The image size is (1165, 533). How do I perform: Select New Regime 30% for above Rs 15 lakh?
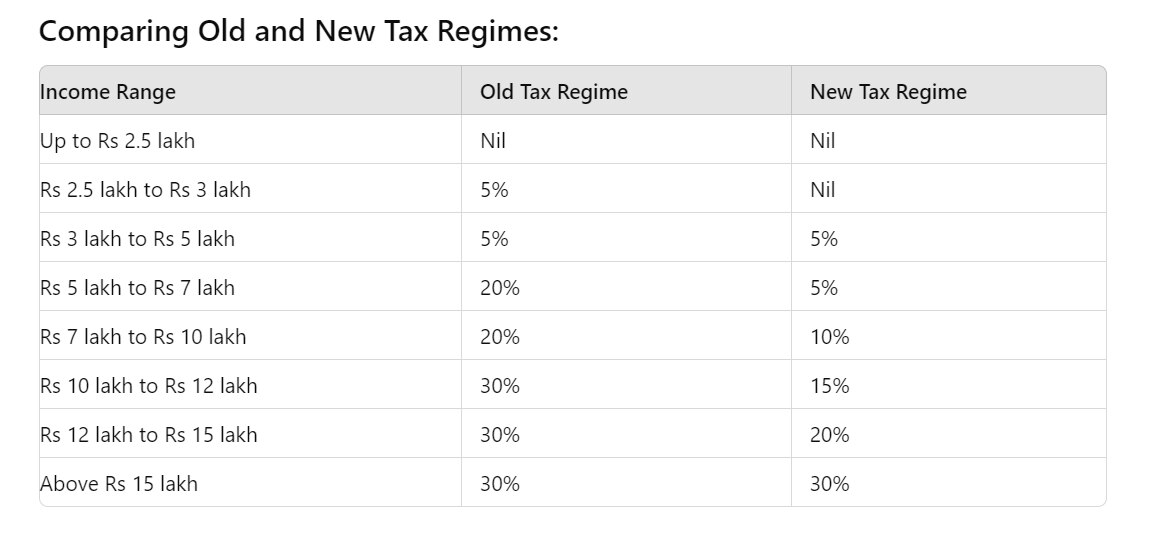(x=829, y=484)
